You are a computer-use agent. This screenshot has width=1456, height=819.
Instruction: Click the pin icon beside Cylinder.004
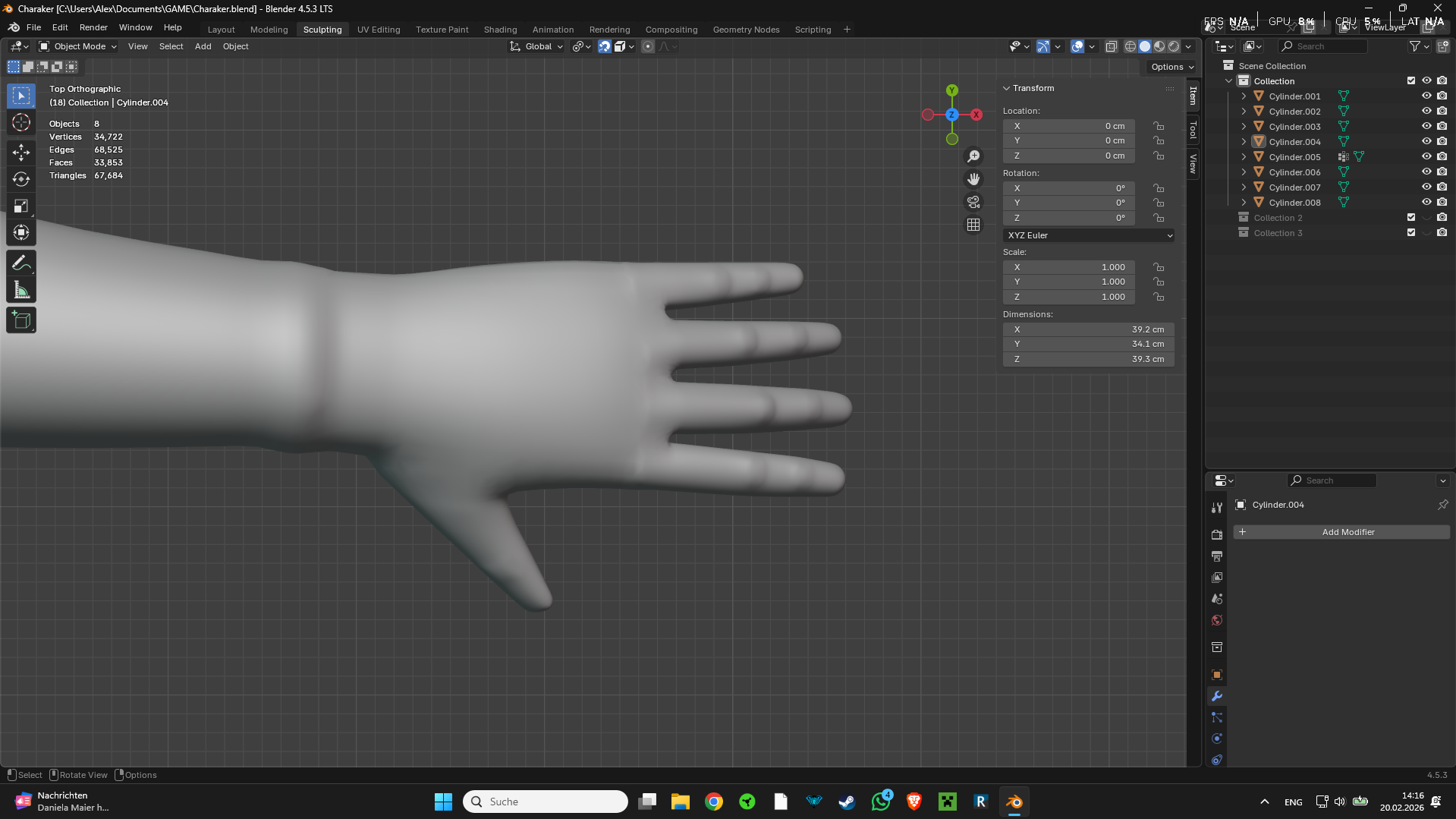pos(1443,505)
